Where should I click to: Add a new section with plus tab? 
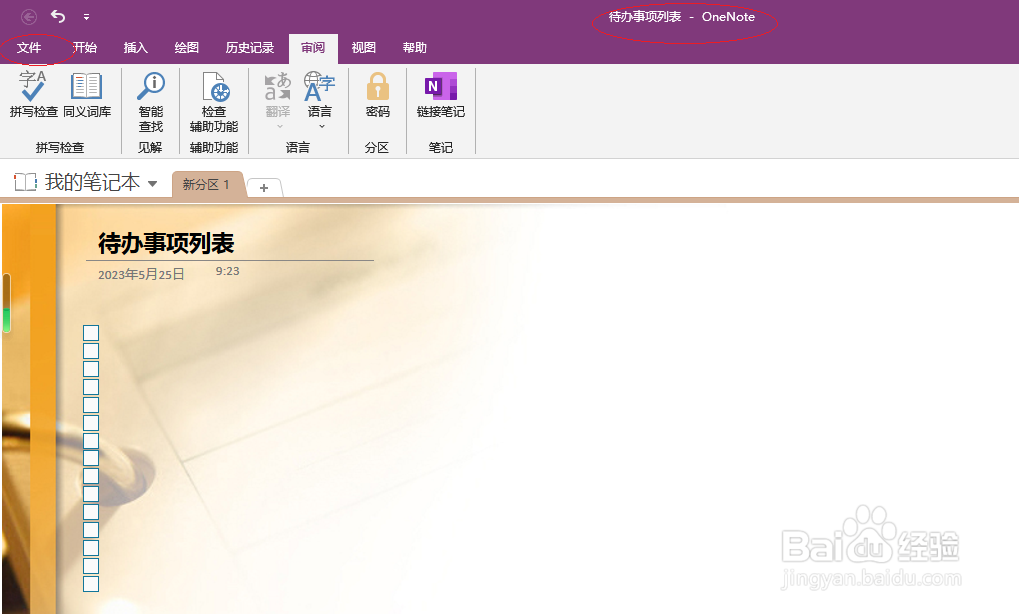click(x=264, y=188)
